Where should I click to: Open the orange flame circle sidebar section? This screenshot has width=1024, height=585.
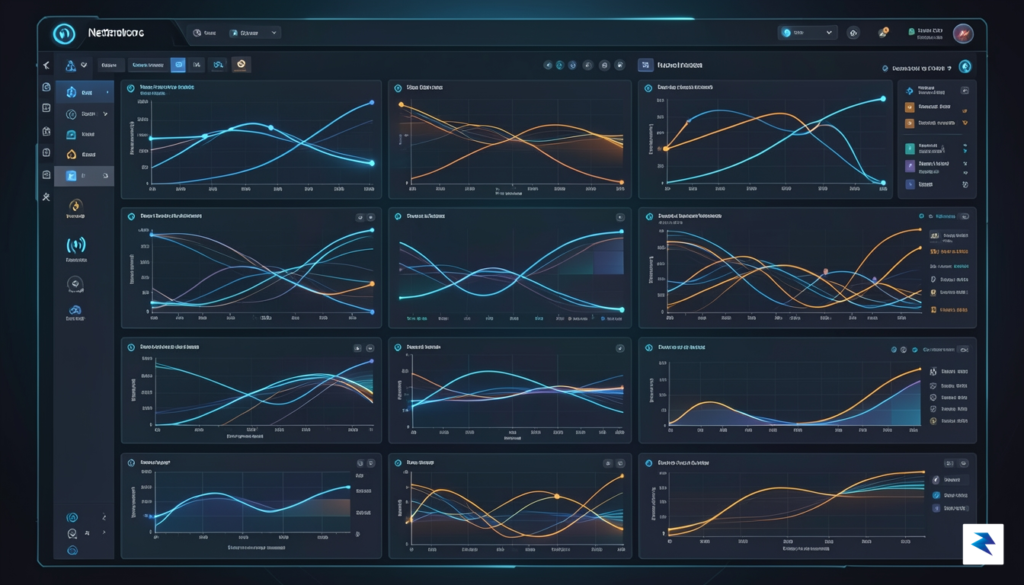tap(76, 208)
